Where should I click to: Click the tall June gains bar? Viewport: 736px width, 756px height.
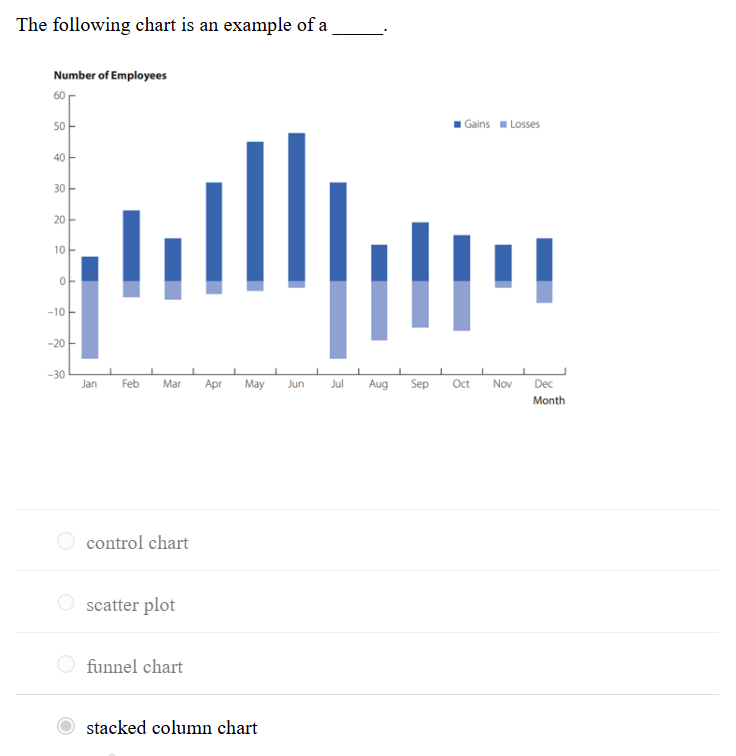(297, 205)
